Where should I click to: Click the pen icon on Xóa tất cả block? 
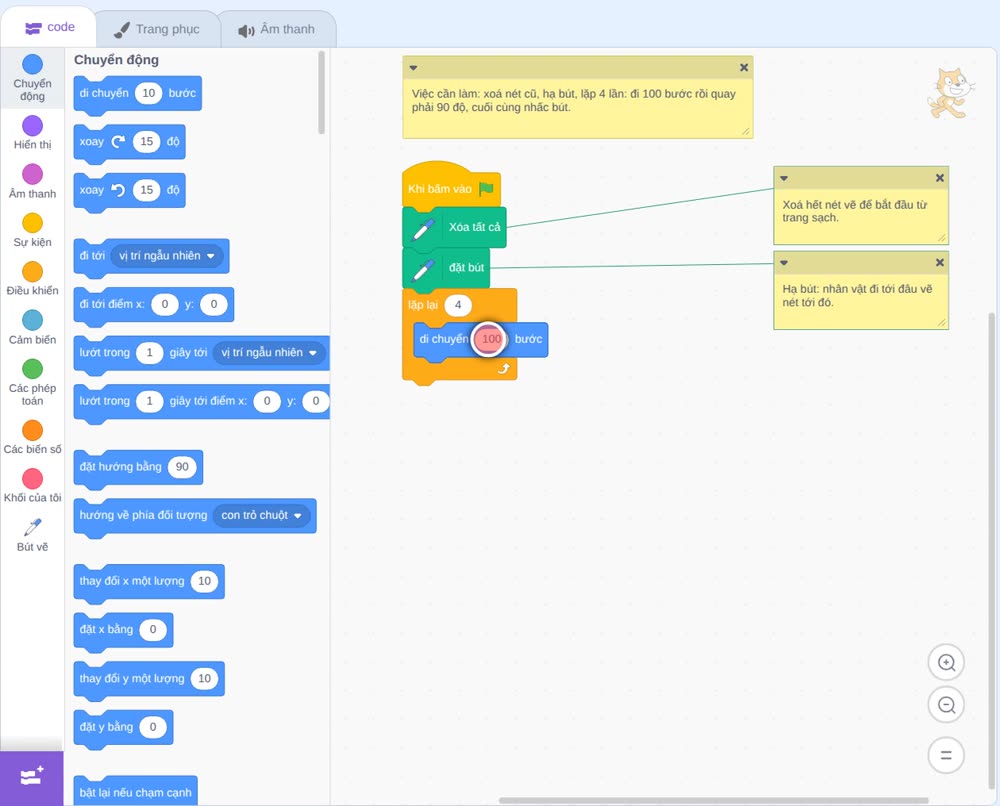423,228
